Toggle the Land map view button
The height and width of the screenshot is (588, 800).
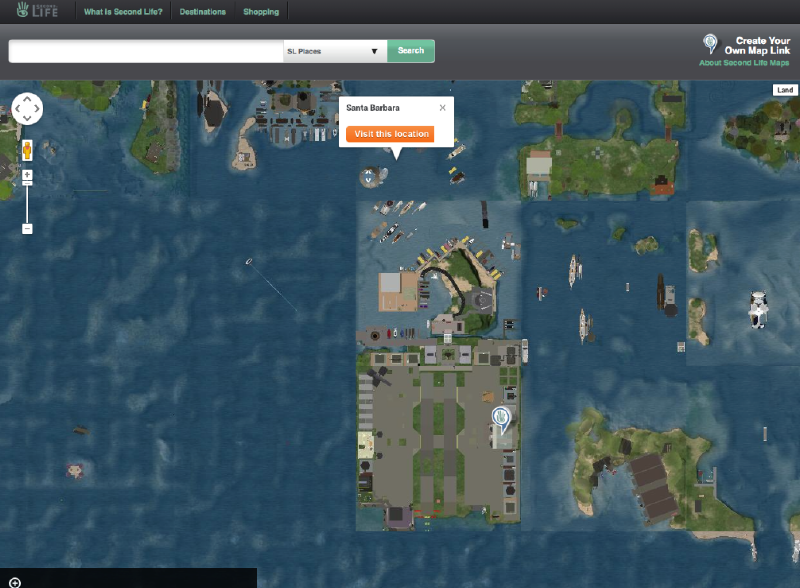point(785,90)
